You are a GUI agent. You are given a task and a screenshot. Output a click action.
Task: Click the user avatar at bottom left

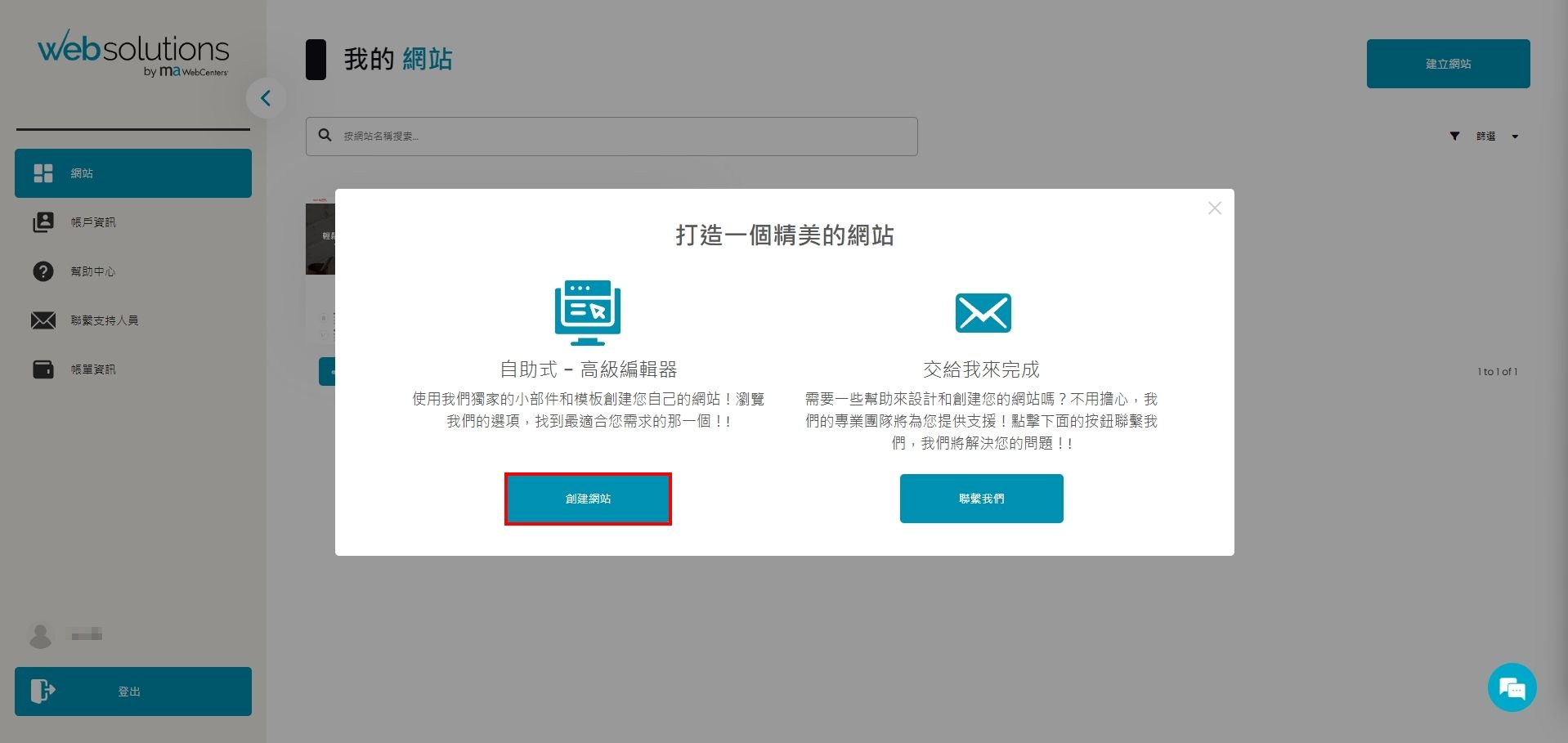(40, 635)
